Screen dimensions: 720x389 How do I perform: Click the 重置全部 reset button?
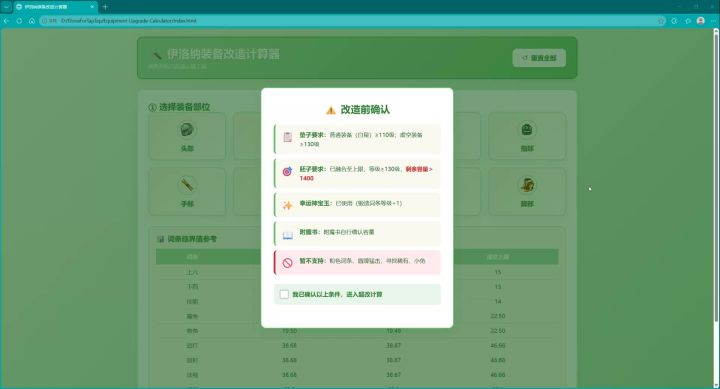(539, 58)
